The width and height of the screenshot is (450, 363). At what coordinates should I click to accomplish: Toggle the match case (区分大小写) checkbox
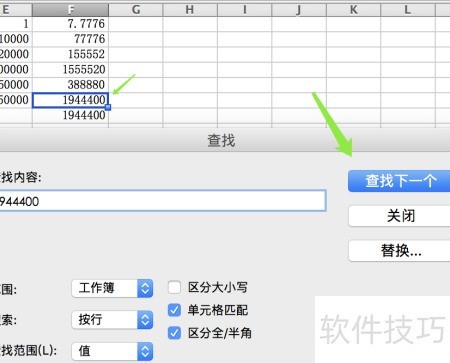pos(174,287)
